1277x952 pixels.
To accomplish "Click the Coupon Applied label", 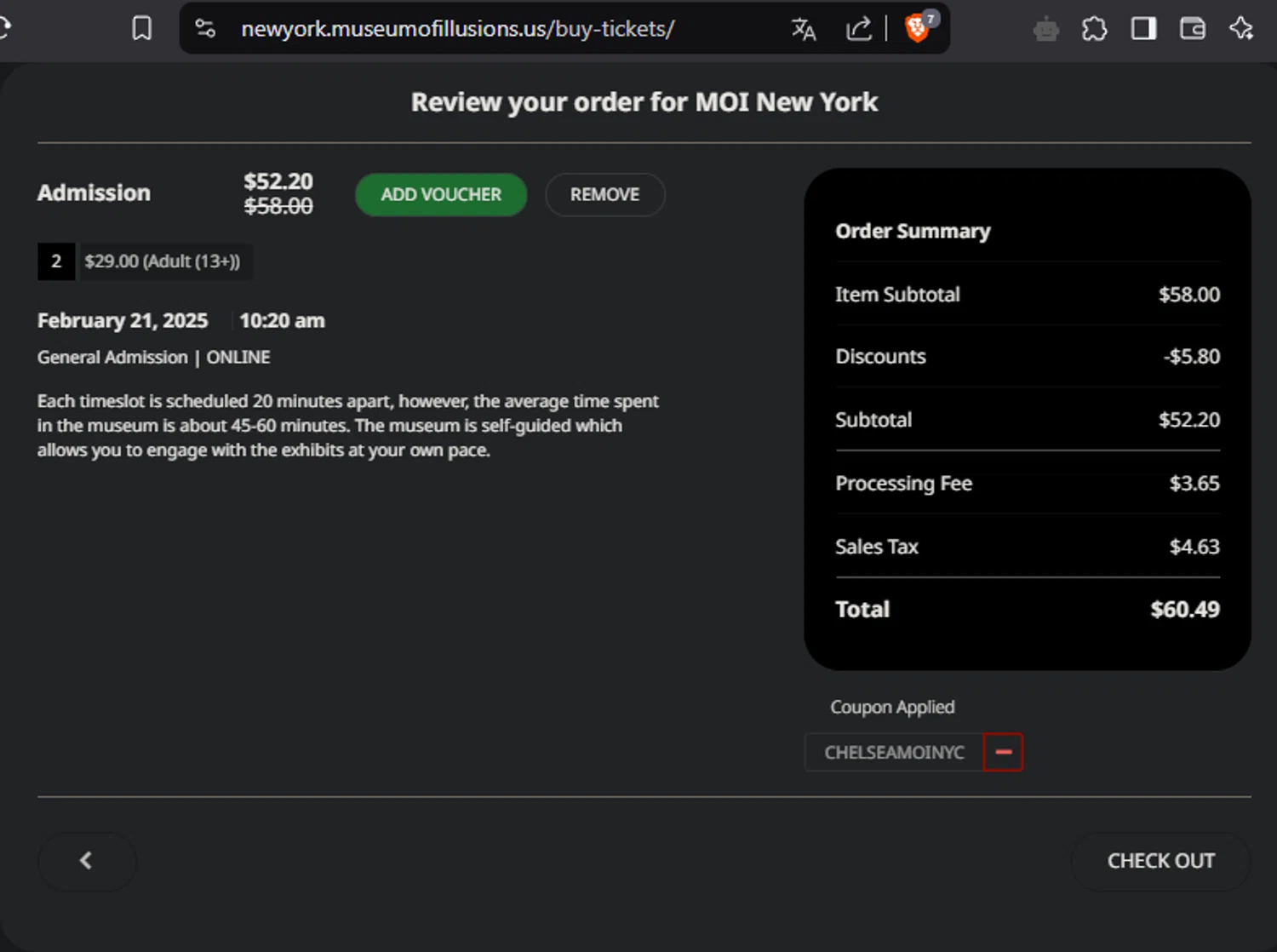I will coord(892,707).
